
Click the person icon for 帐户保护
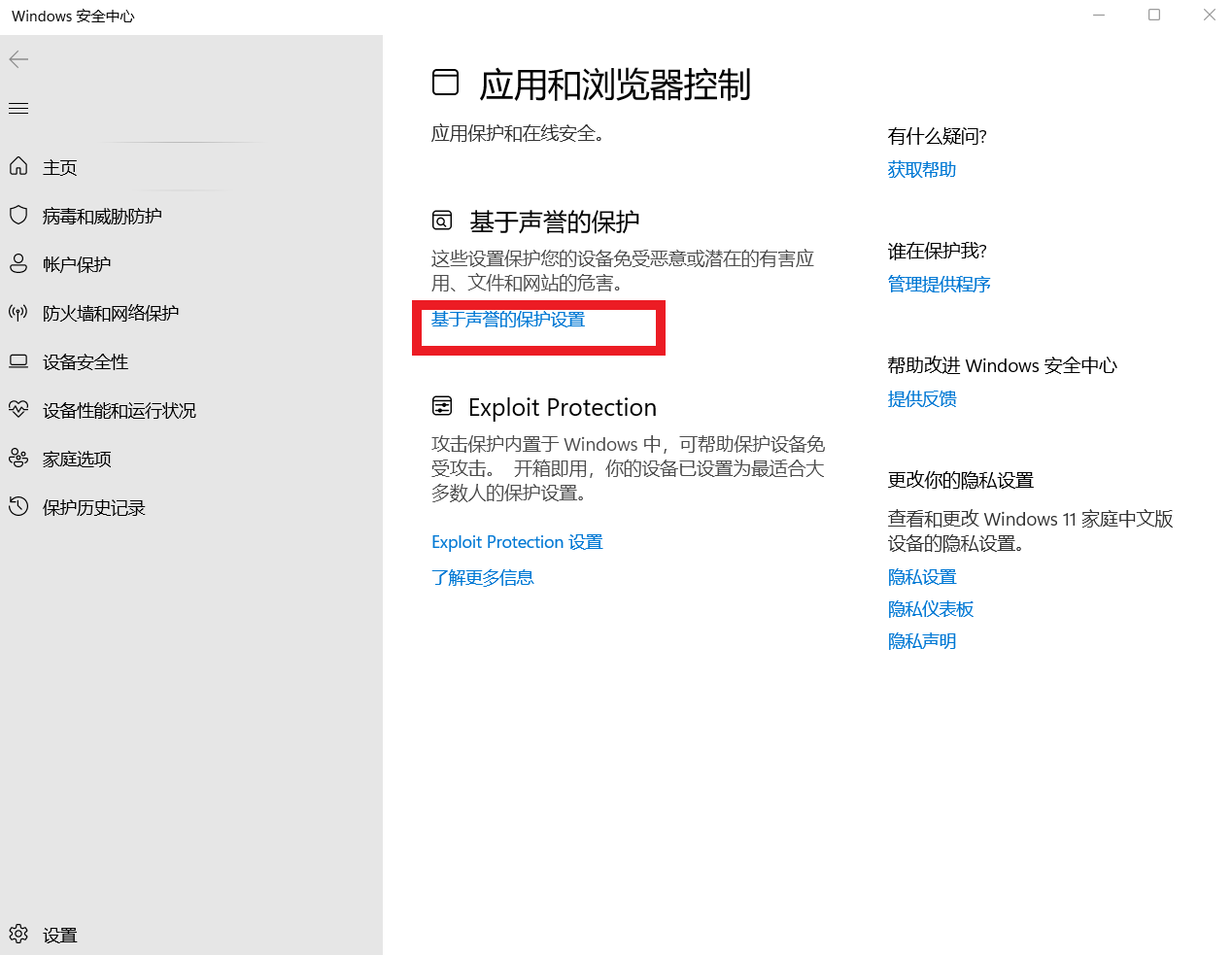18,263
